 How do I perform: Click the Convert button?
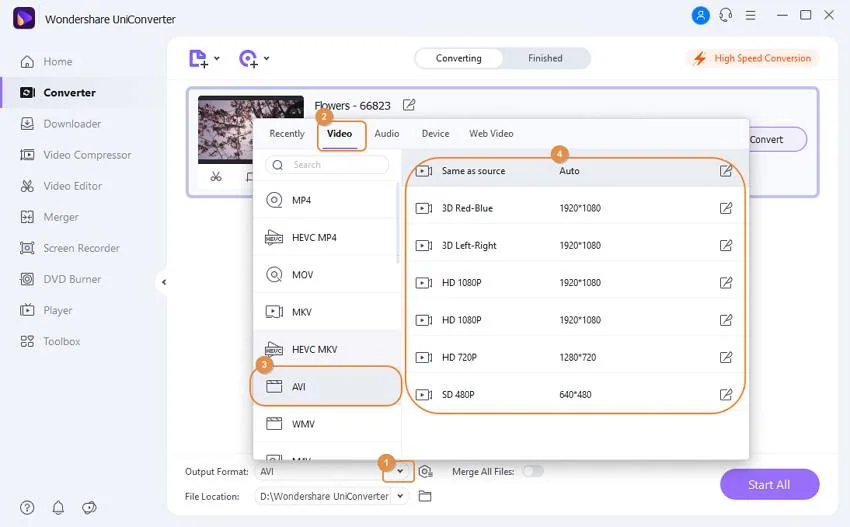pyautogui.click(x=775, y=139)
